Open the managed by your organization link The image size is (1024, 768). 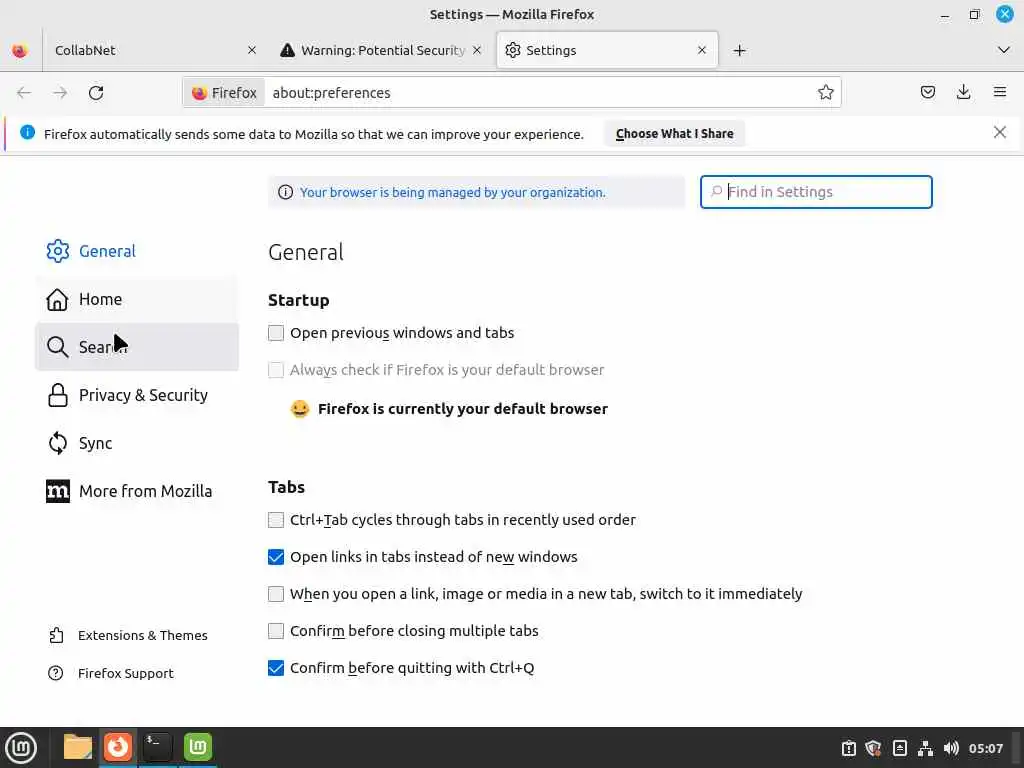(452, 193)
